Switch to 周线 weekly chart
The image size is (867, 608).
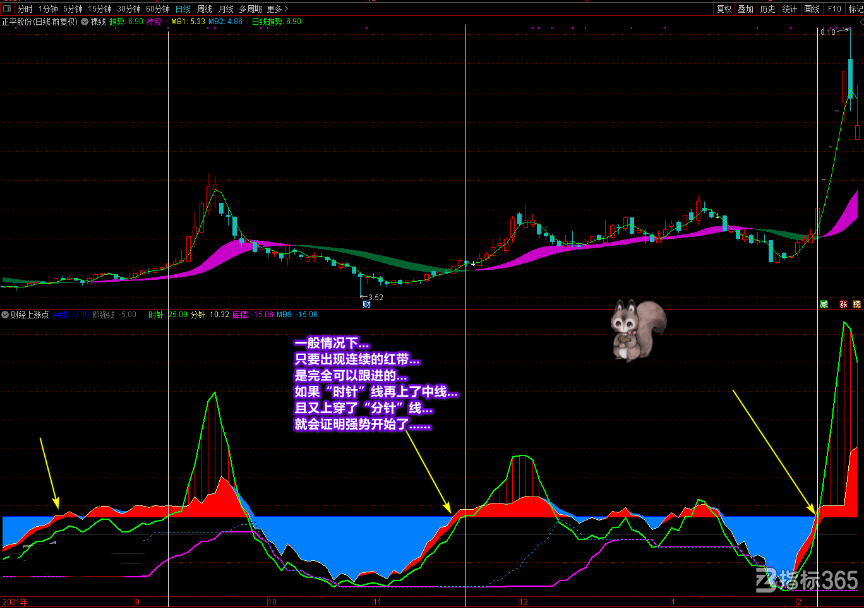click(x=205, y=9)
